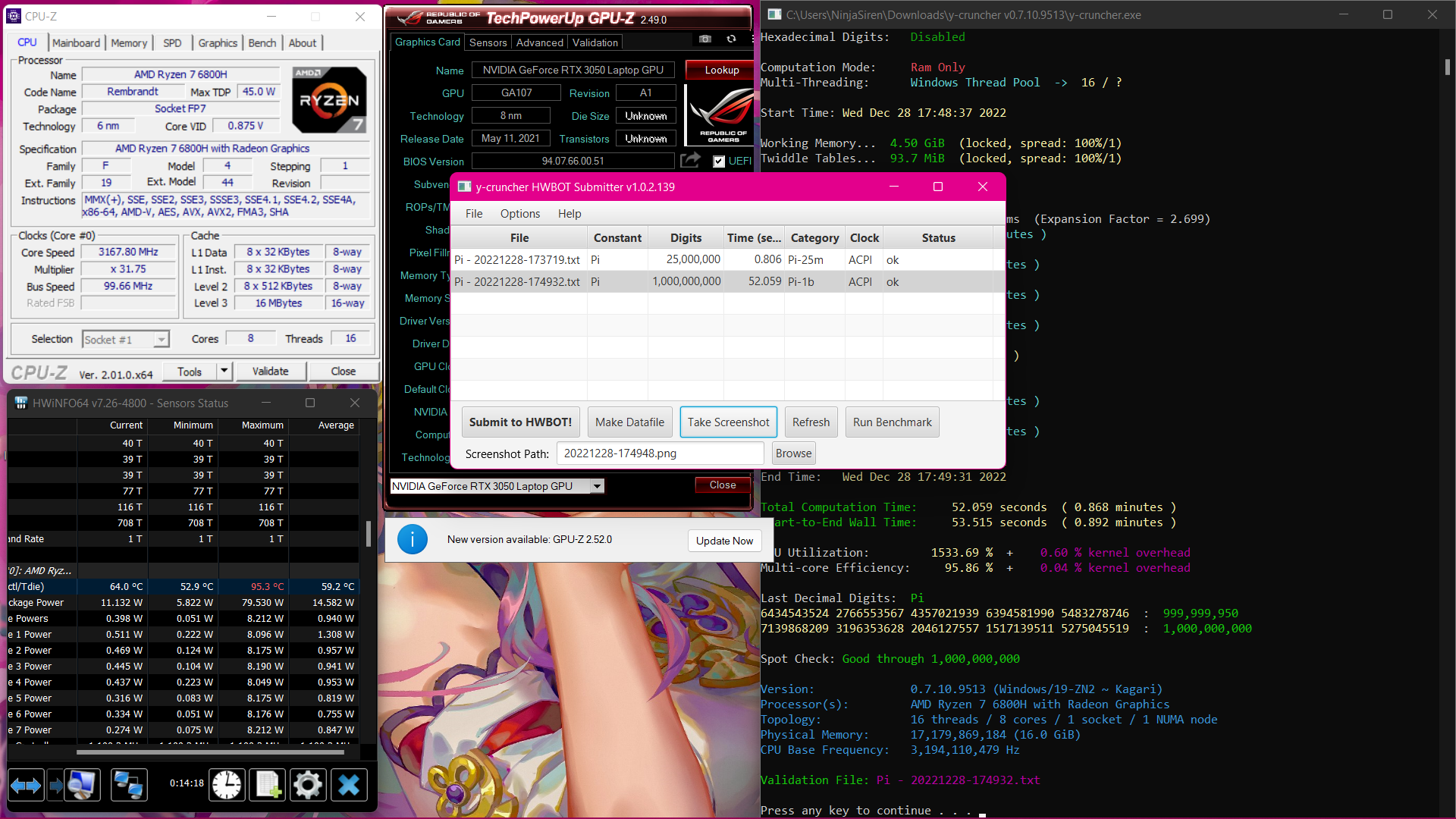Click HWiNFO horizontal scrollbar thumb

[210, 752]
